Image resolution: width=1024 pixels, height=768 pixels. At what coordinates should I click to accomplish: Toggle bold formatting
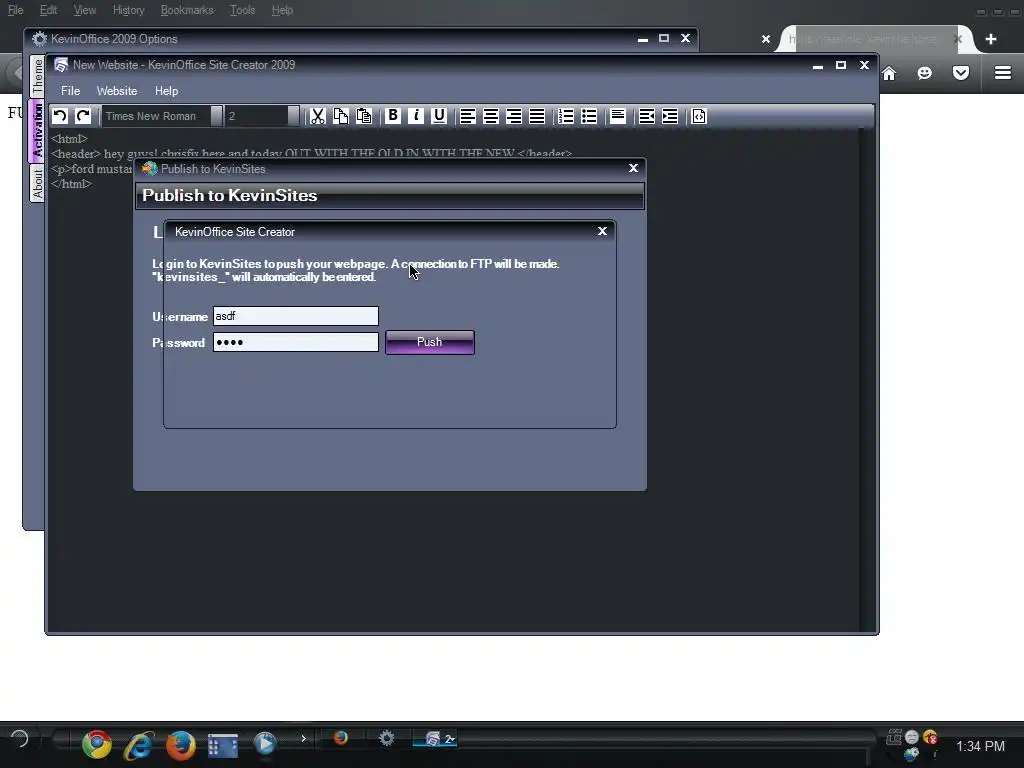tap(392, 116)
